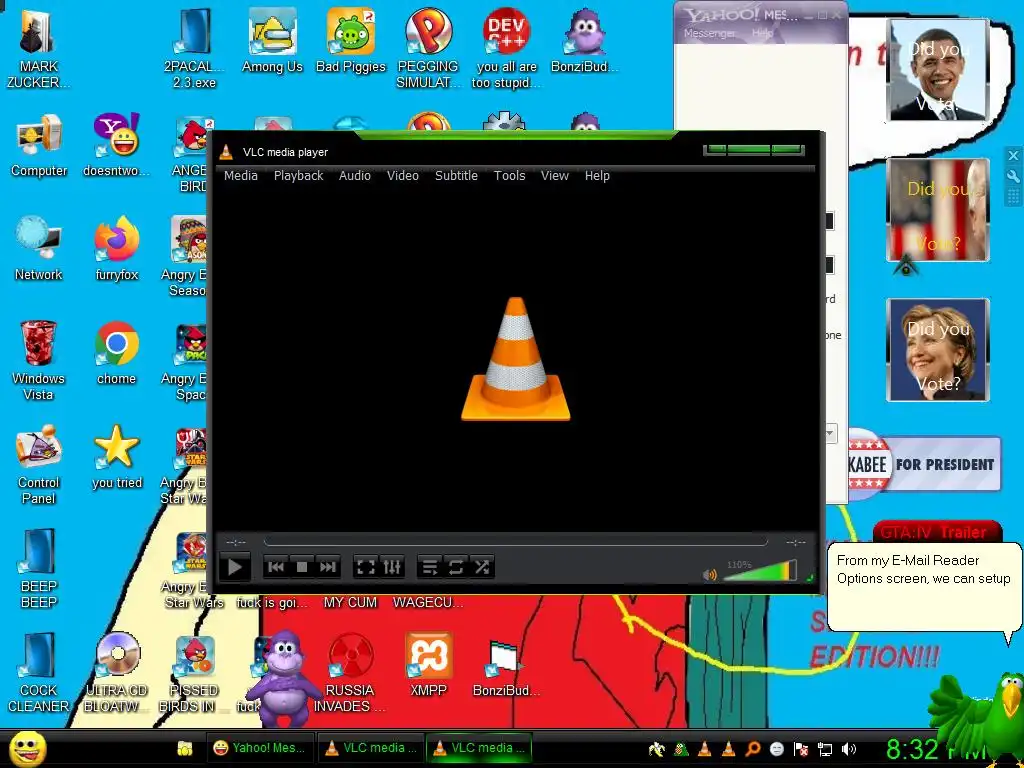1024x768 pixels.
Task: Open Help menu in Yahoo Messenger window
Action: pos(762,33)
